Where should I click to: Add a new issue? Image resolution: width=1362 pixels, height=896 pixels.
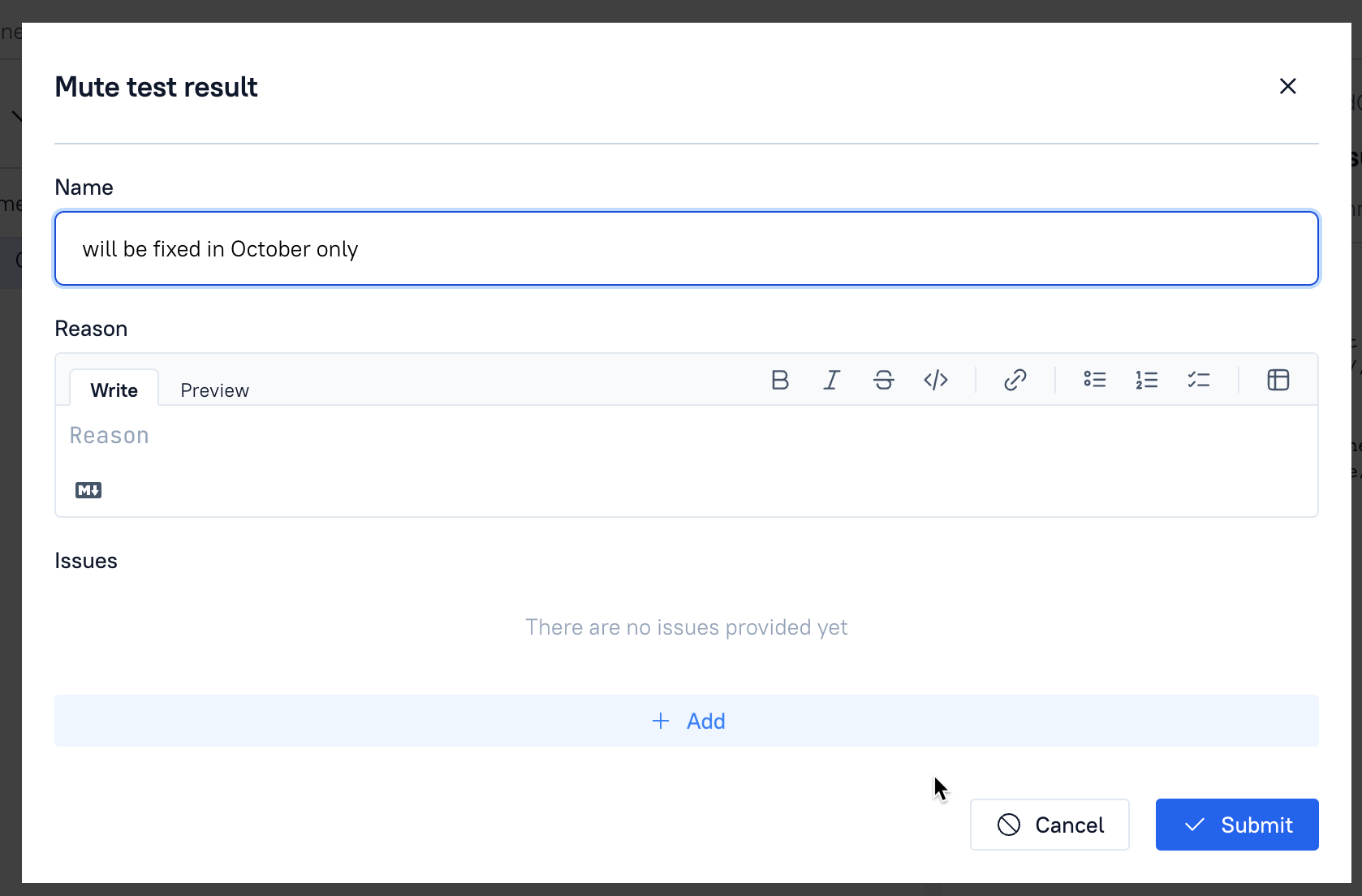[x=687, y=721]
